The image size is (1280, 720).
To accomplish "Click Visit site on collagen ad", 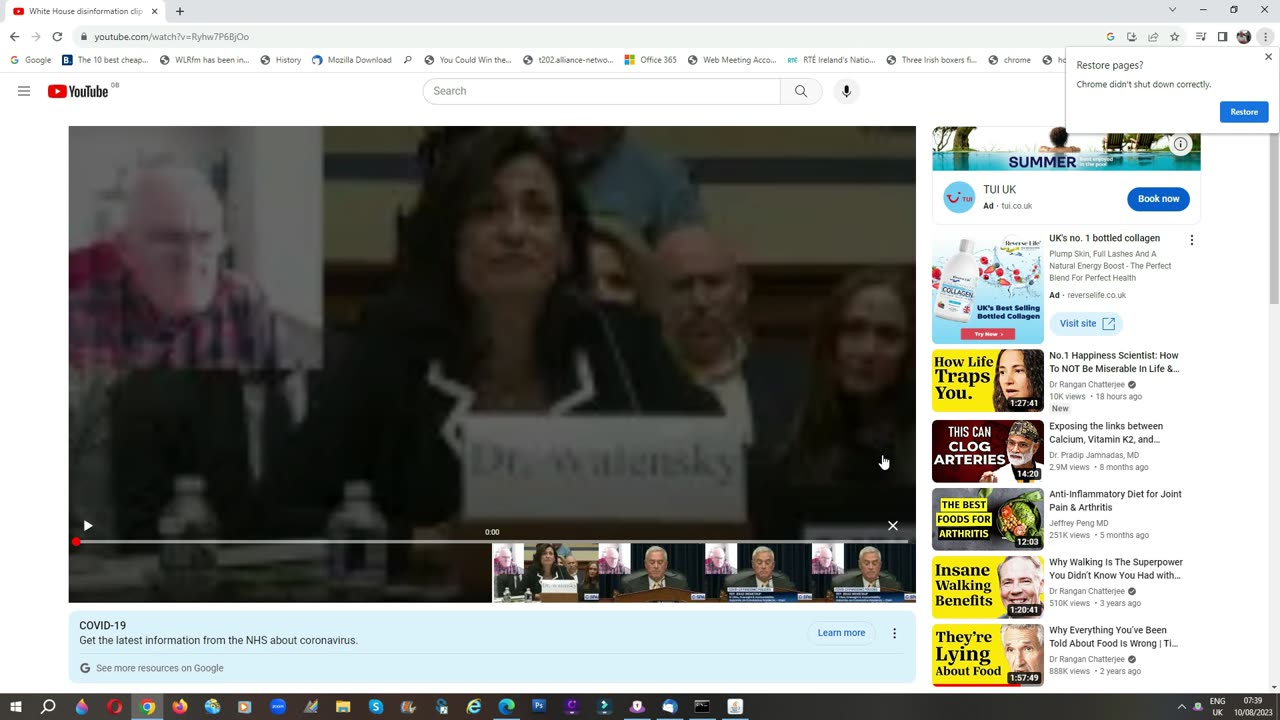I will pyautogui.click(x=1086, y=324).
